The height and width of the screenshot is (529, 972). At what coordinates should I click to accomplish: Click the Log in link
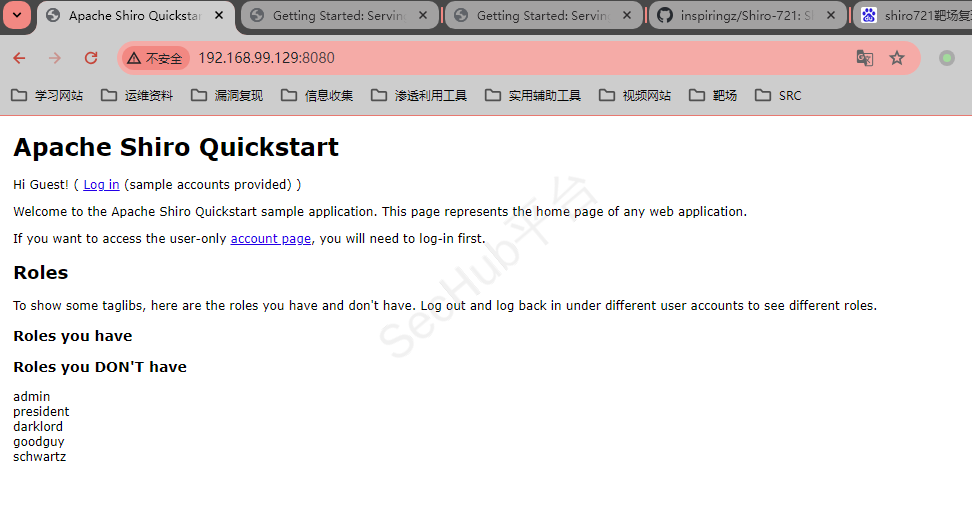tap(101, 184)
